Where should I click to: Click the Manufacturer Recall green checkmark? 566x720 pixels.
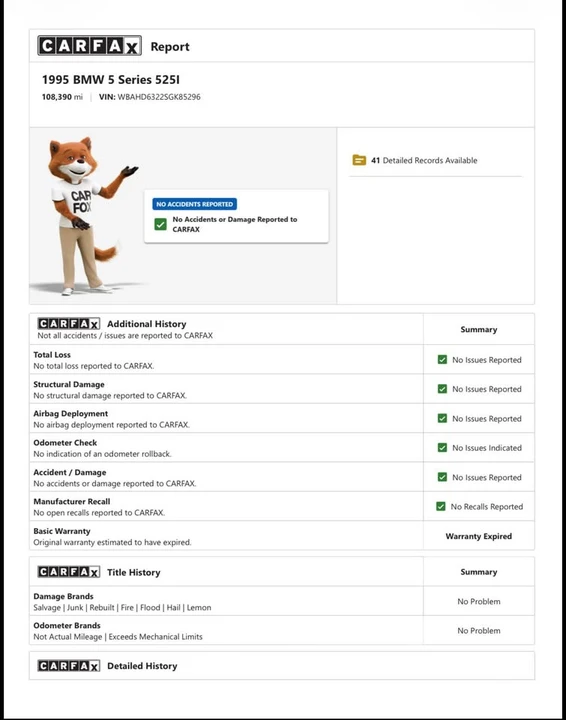point(441,506)
